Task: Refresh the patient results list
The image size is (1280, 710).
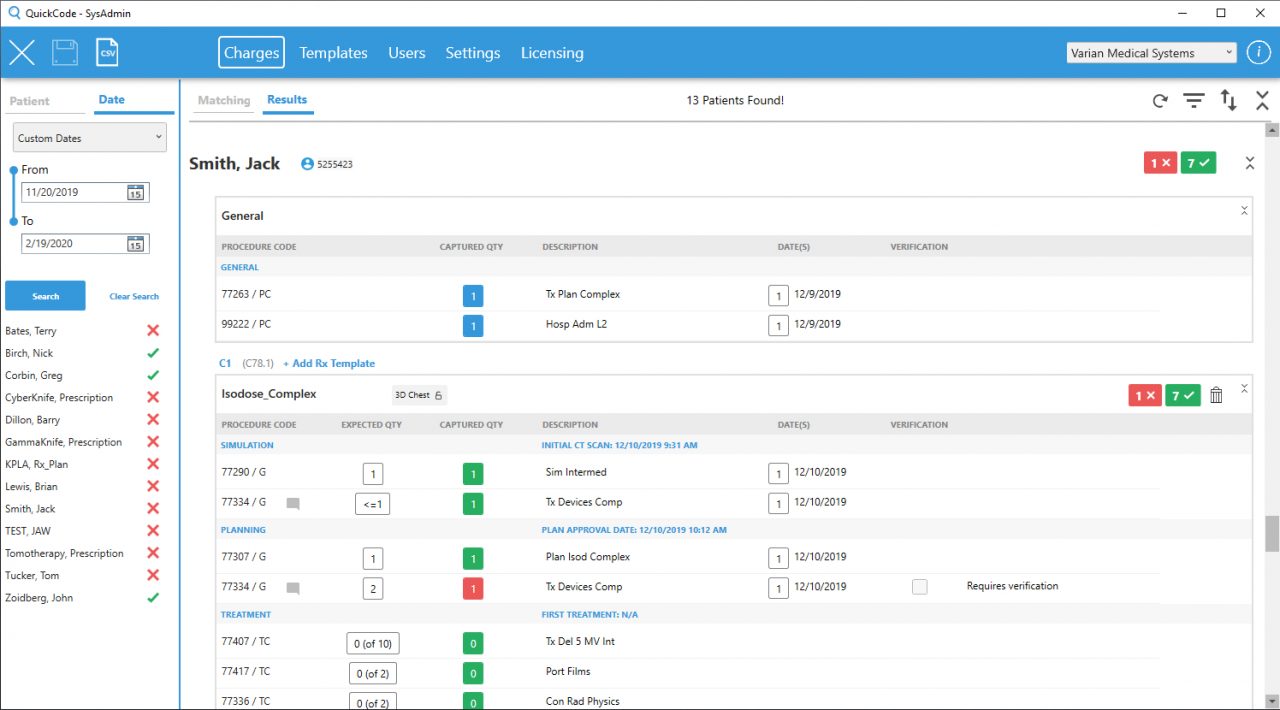Action: pyautogui.click(x=1159, y=100)
